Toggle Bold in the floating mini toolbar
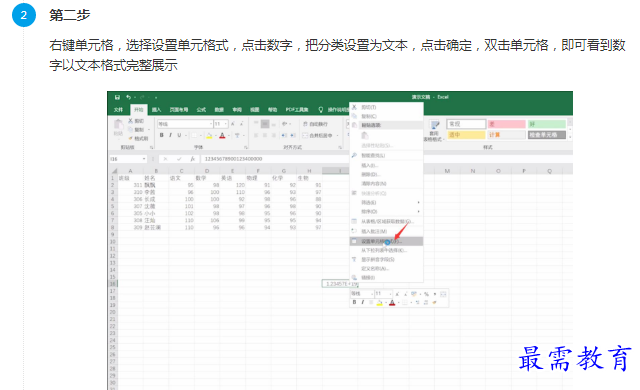 coord(354,302)
